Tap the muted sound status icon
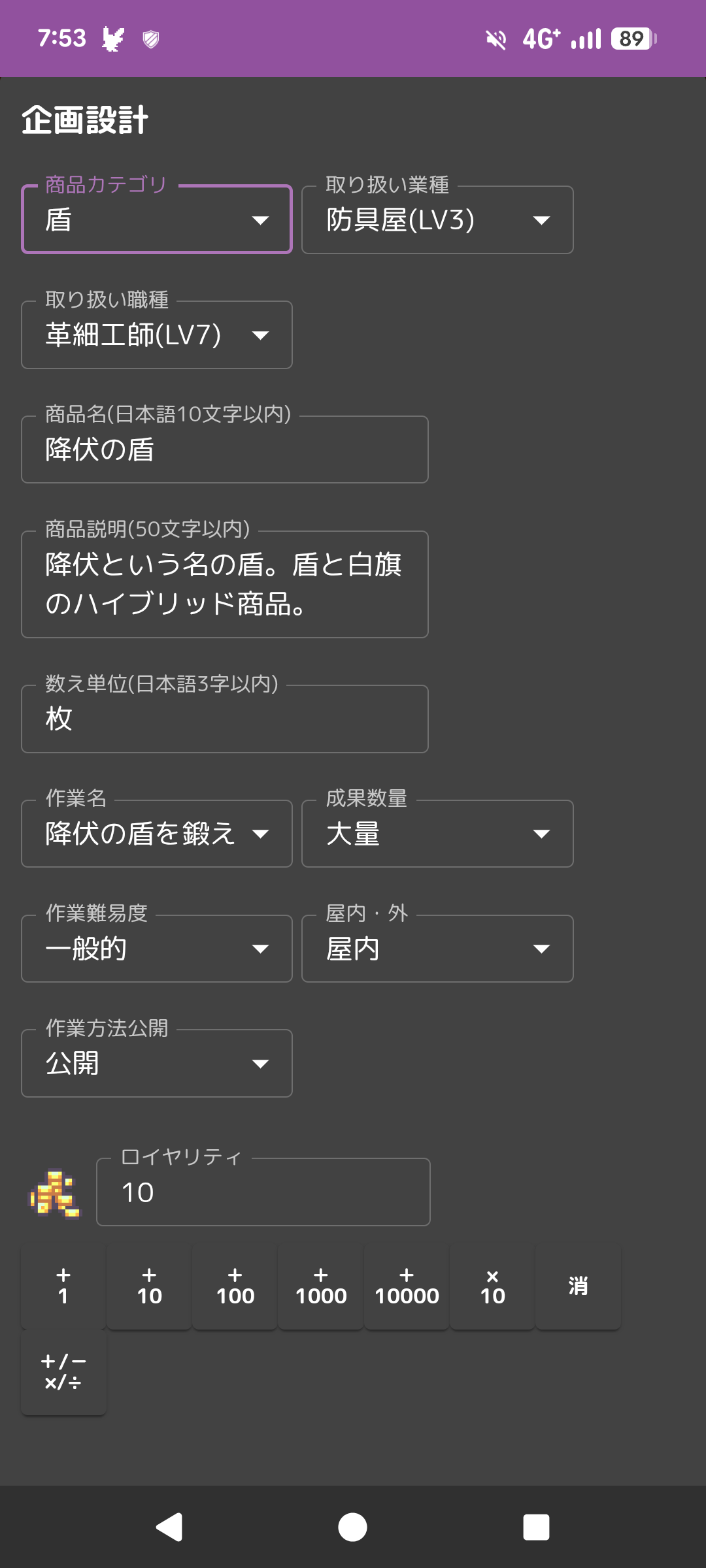Image resolution: width=706 pixels, height=1568 pixels. (496, 40)
